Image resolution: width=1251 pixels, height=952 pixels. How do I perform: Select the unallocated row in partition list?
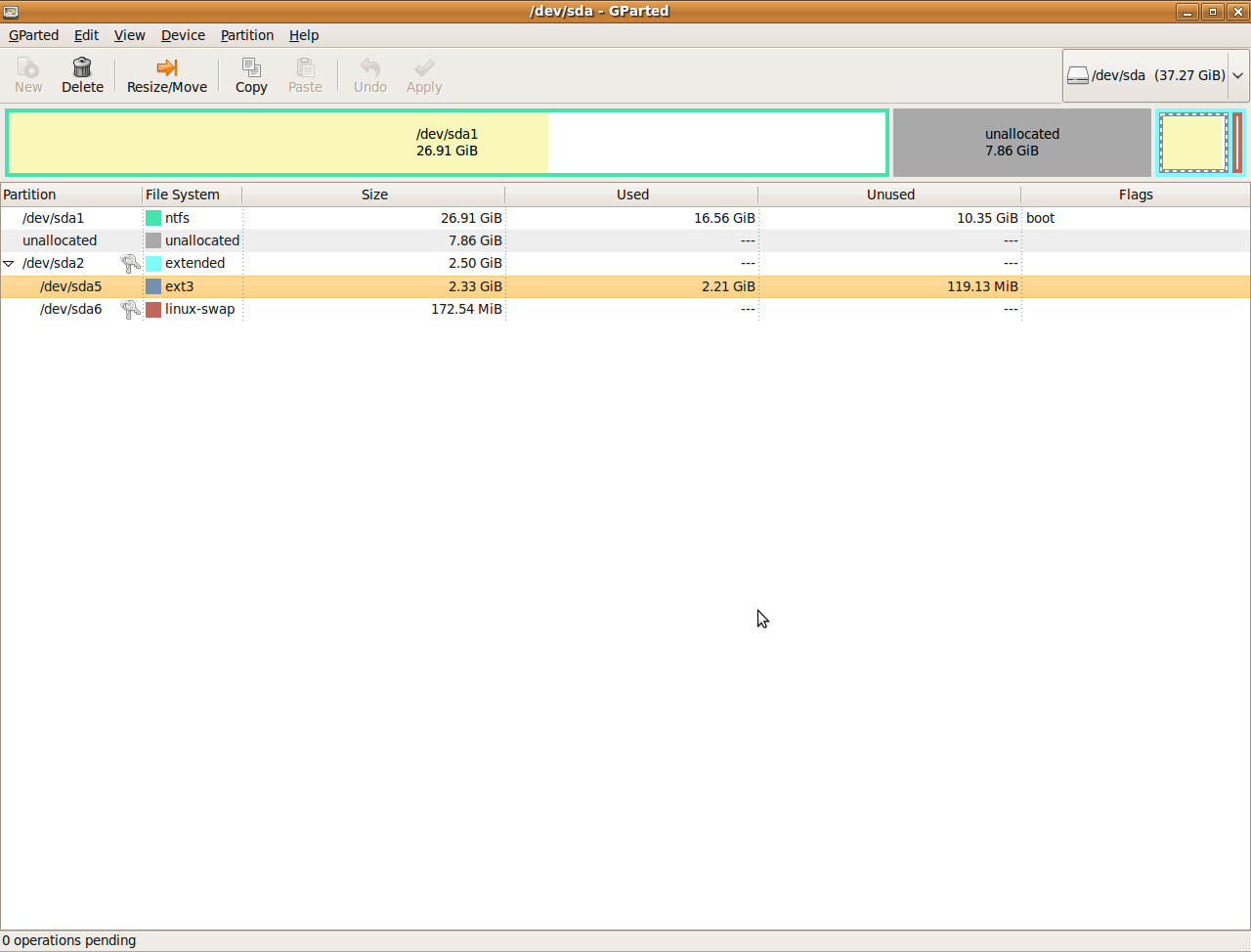[625, 240]
